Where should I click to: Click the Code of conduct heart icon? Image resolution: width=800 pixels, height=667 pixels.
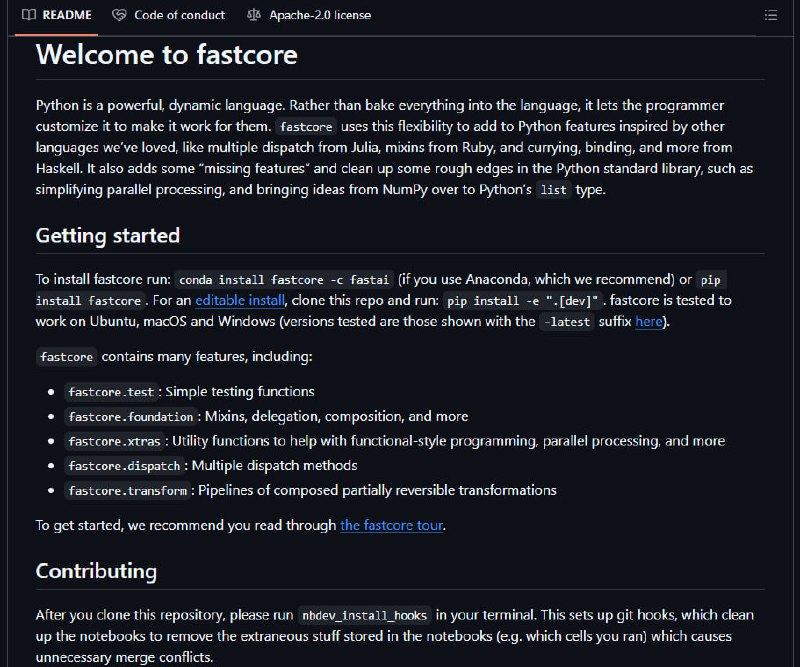[119, 15]
